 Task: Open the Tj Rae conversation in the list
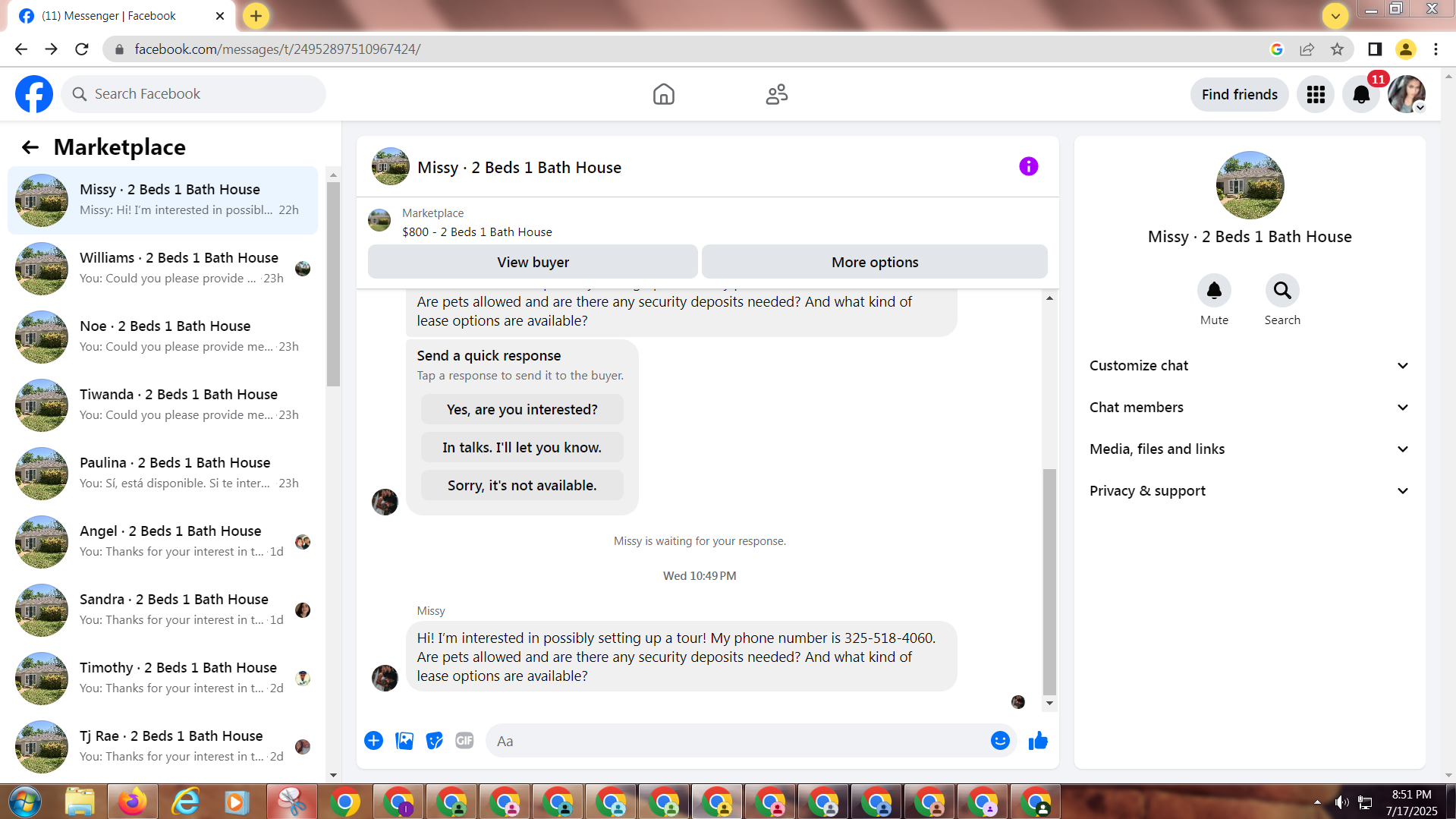pyautogui.click(x=163, y=747)
